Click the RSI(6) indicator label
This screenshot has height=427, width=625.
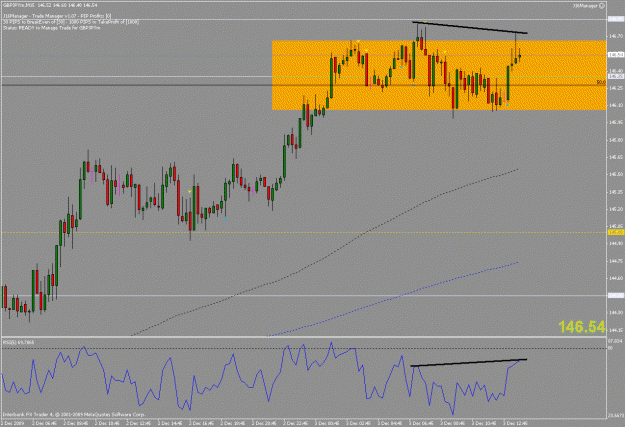pyautogui.click(x=18, y=342)
